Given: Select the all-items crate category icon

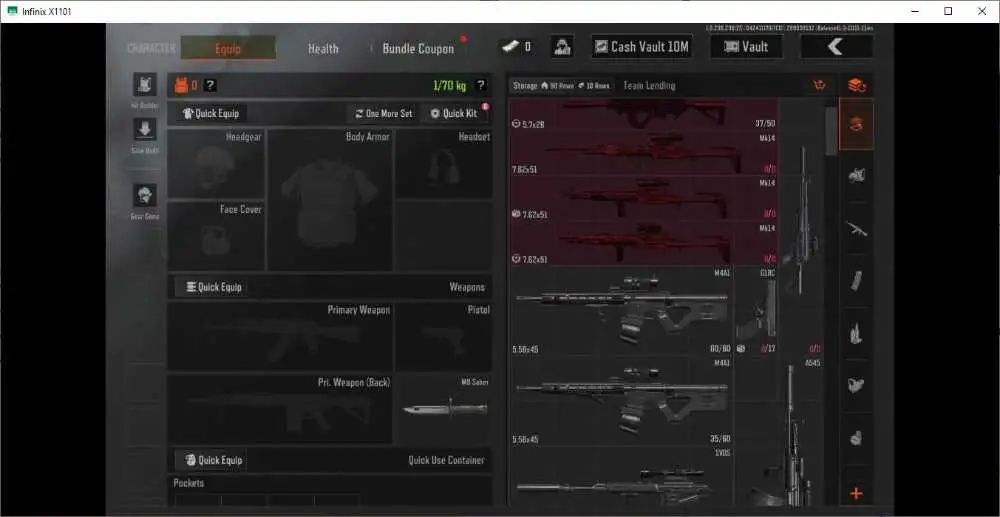Looking at the screenshot, I should (857, 124).
